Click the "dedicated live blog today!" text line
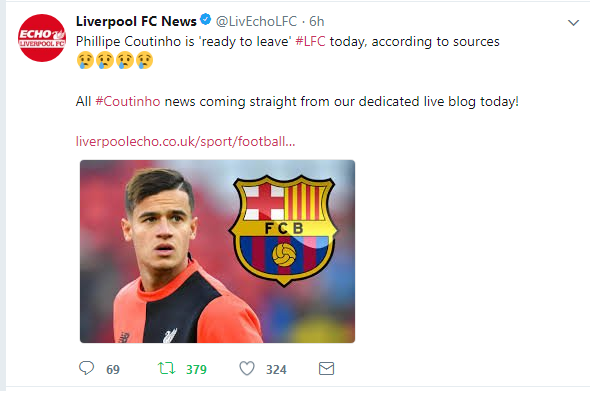This screenshot has height=411, width=590. point(439,102)
